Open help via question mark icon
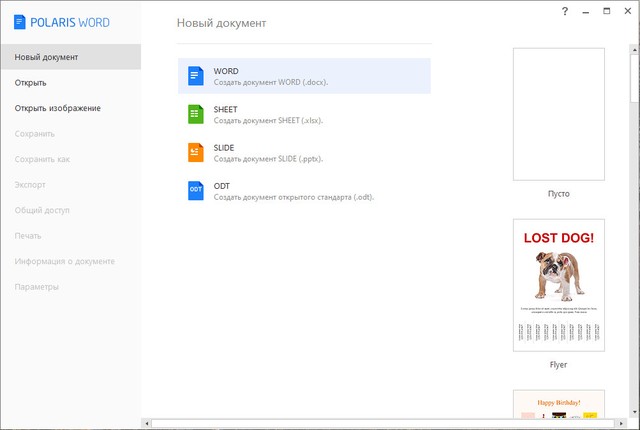The height and width of the screenshot is (430, 640). coord(565,11)
